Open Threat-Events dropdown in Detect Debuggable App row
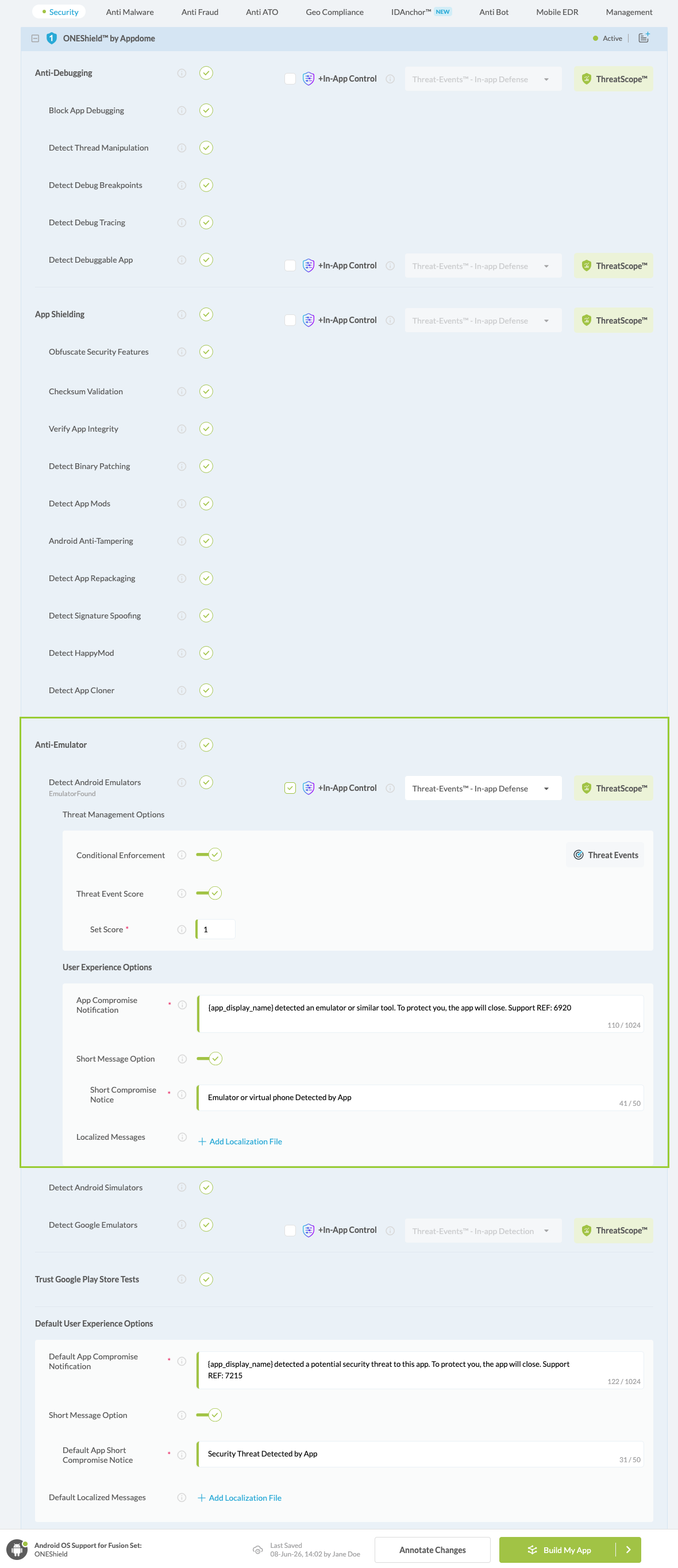Image resolution: width=678 pixels, height=1568 pixels. click(483, 266)
